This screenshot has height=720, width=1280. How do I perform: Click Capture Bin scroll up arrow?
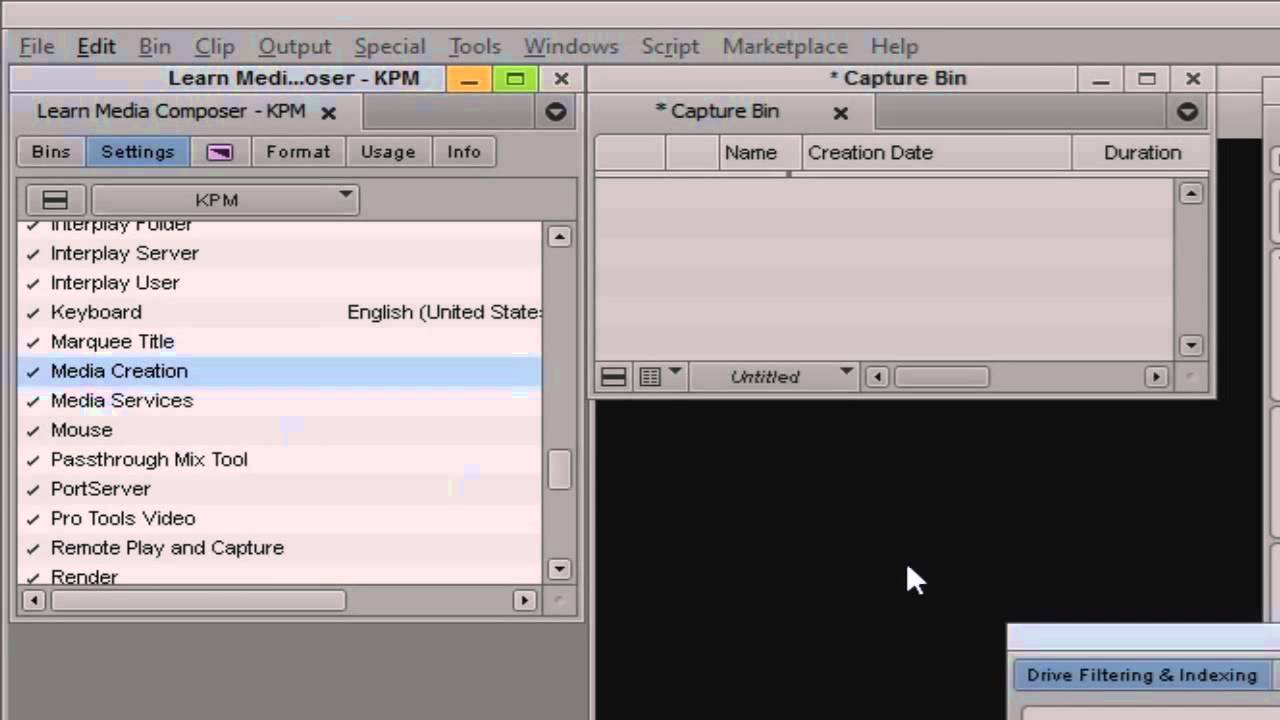[x=1190, y=194]
